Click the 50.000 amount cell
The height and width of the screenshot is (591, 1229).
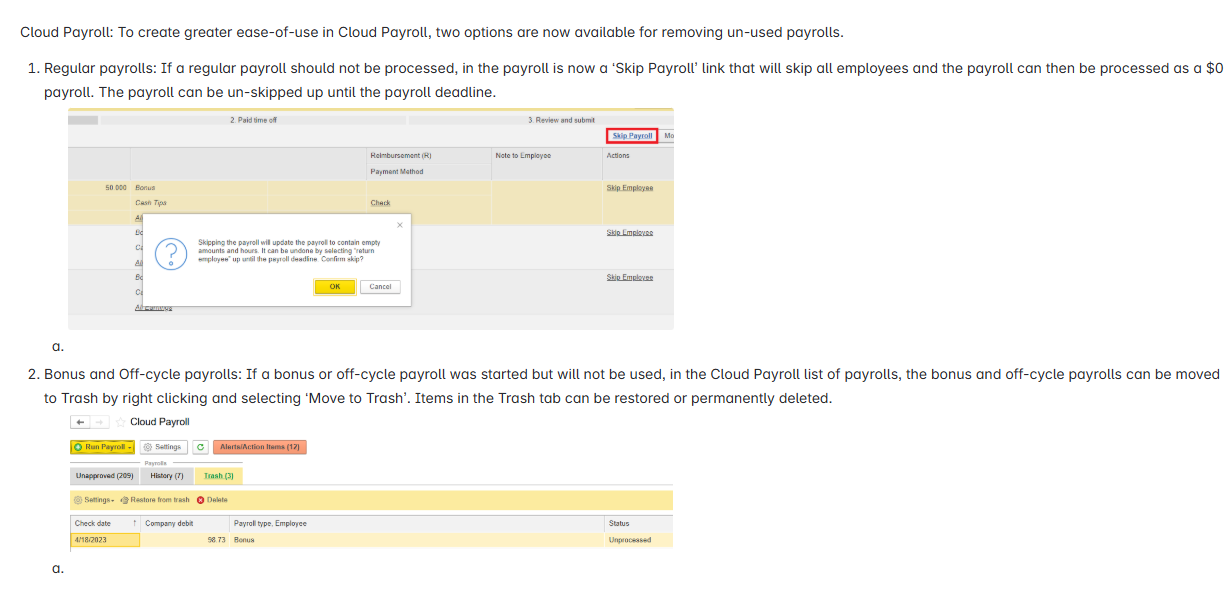tap(115, 188)
